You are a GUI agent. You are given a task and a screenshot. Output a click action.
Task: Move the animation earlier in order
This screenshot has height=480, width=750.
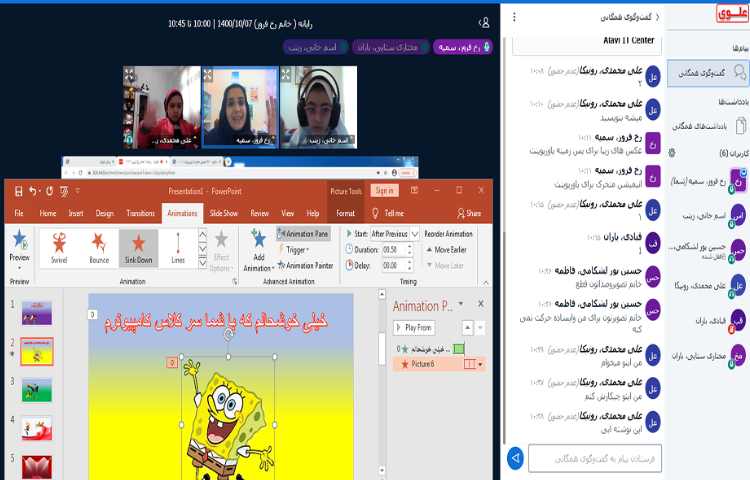[x=446, y=250]
